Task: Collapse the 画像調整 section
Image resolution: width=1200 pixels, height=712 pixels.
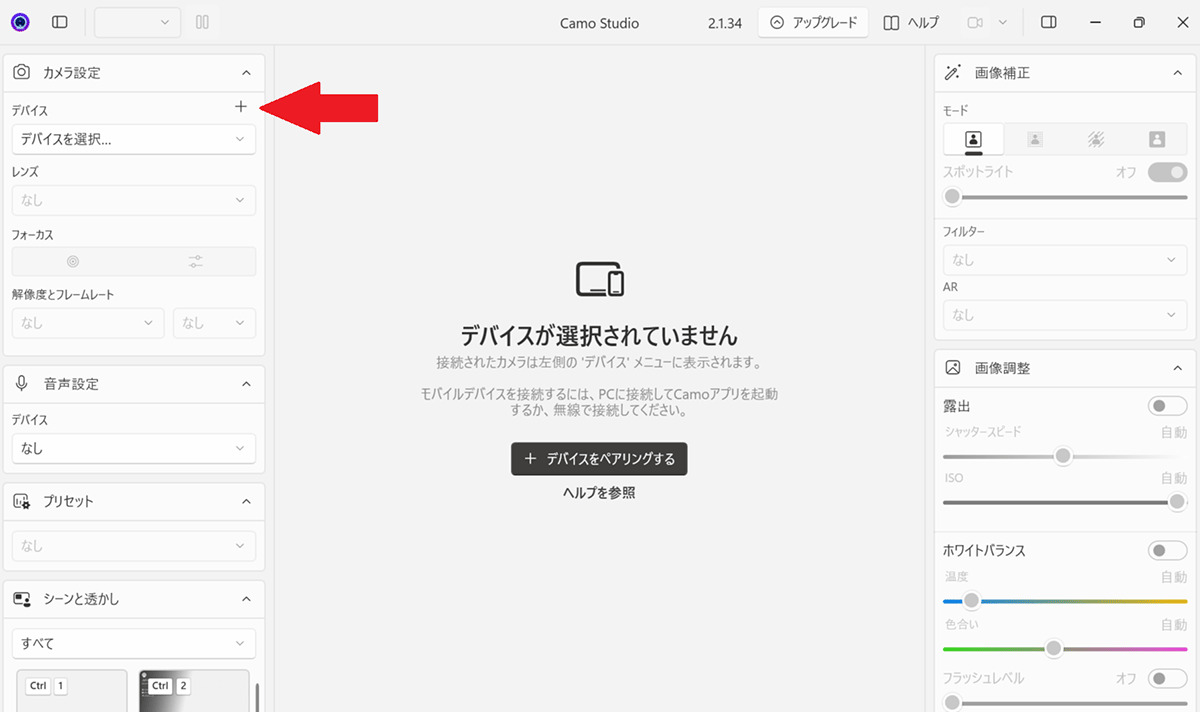Action: (x=1177, y=368)
